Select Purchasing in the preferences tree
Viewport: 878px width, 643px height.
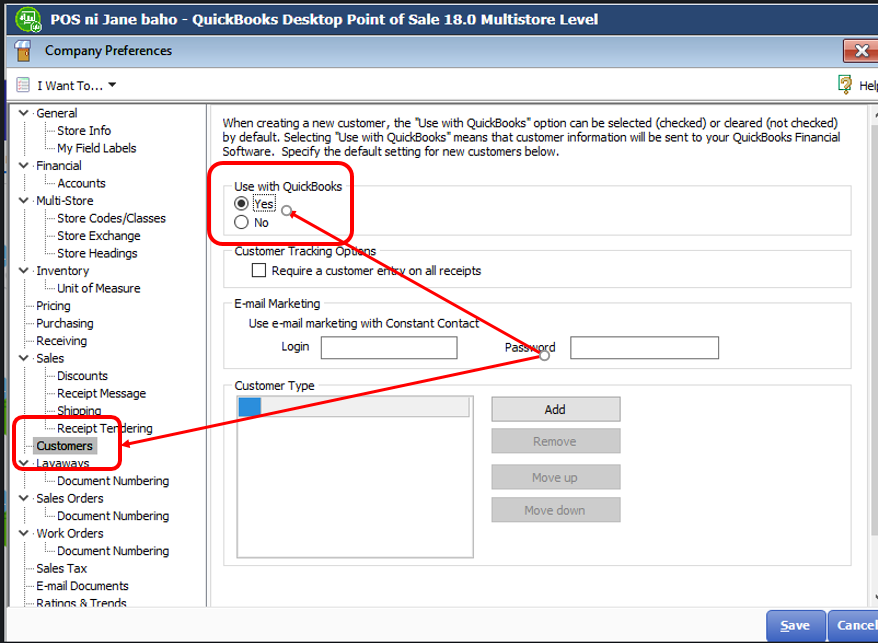[65, 323]
